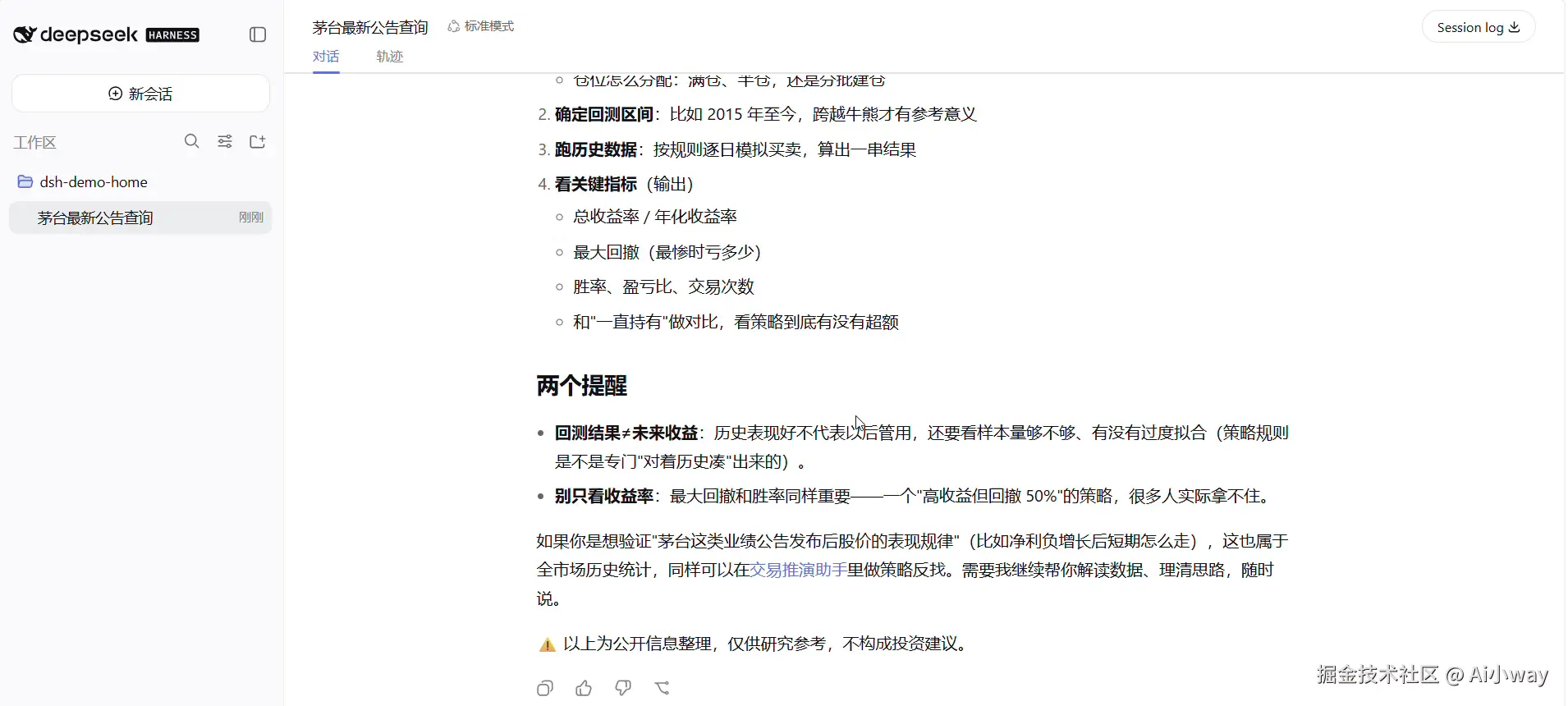The height and width of the screenshot is (706, 1568).
Task: Download the Session log
Action: tap(1479, 27)
